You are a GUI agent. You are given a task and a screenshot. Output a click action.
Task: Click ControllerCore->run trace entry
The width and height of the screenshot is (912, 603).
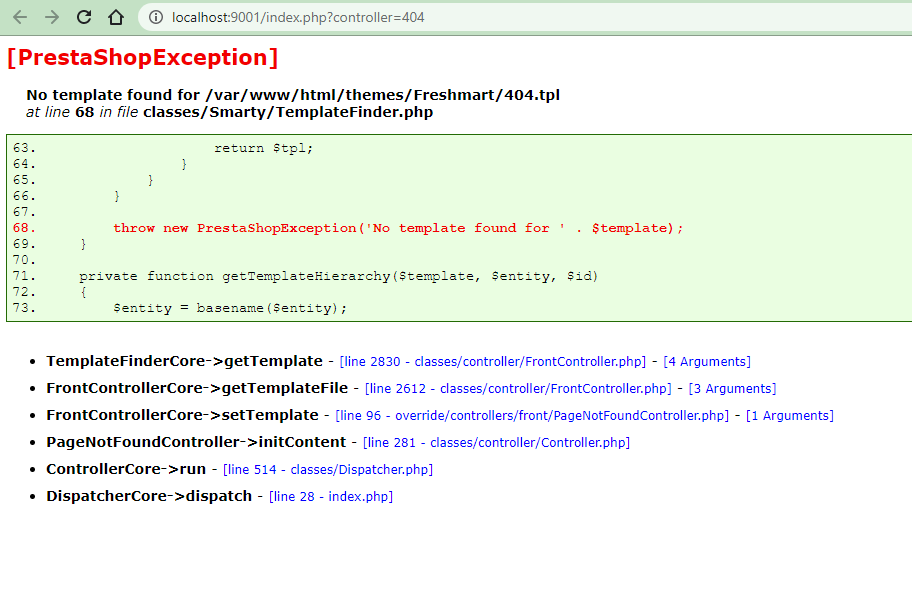pos(126,469)
